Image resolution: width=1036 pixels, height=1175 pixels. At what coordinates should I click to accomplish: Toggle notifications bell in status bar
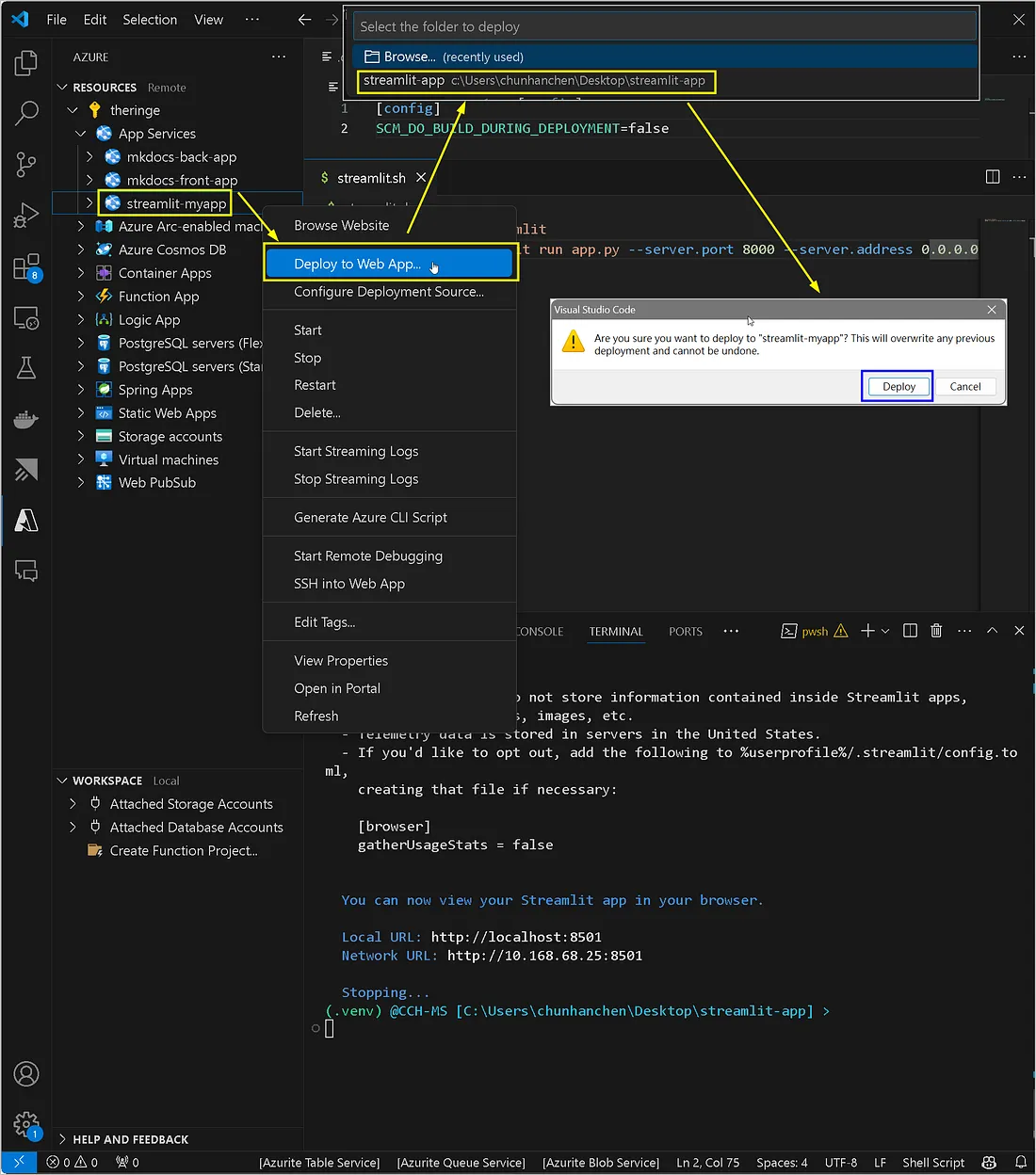[x=1020, y=1162]
